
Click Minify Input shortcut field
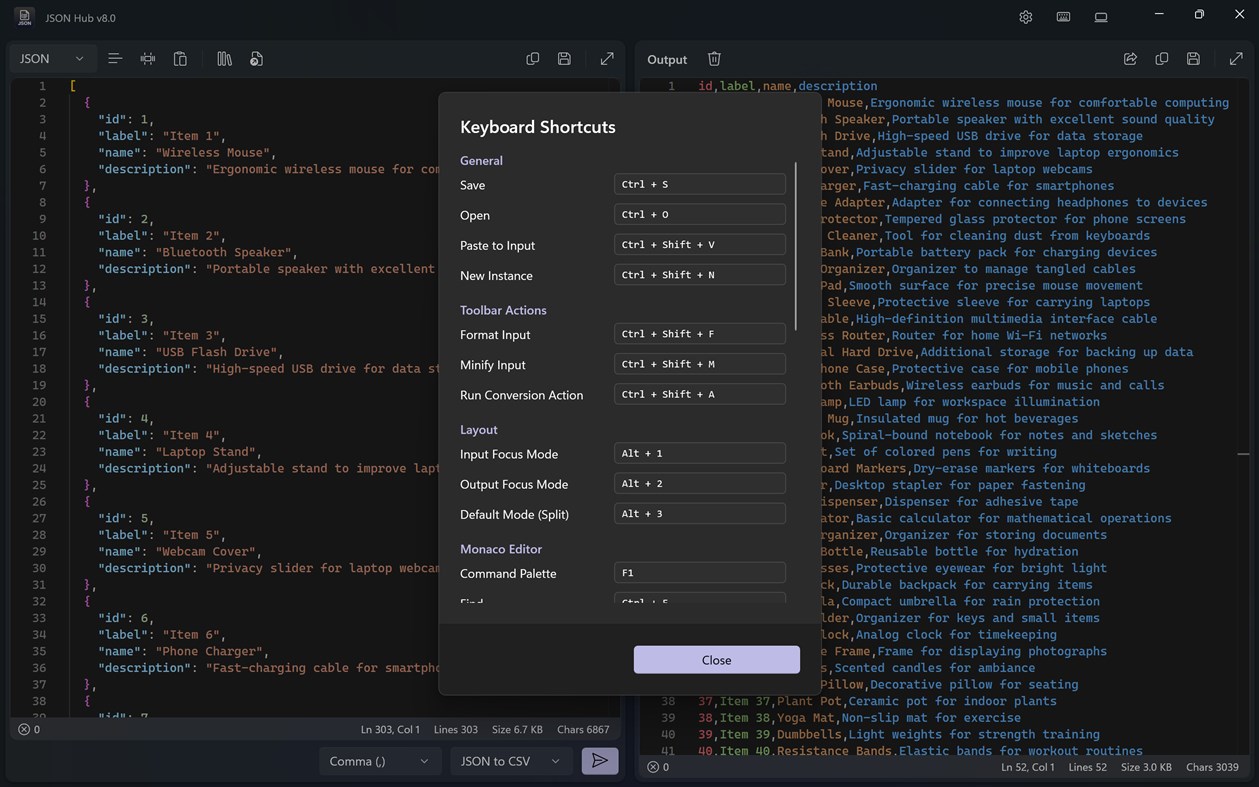click(700, 364)
